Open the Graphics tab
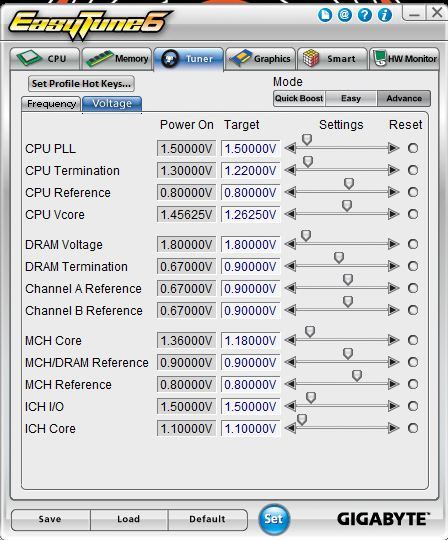Viewport: 448px width, 540px height. click(261, 59)
